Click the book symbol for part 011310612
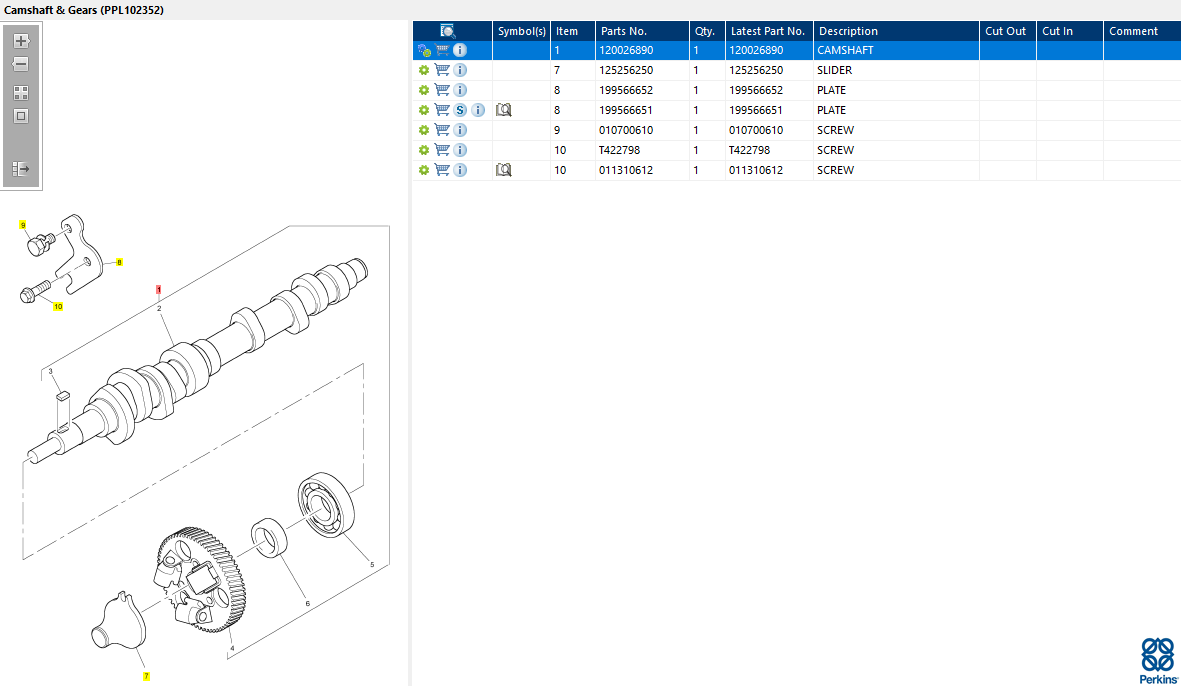1181x686 pixels. pos(504,170)
